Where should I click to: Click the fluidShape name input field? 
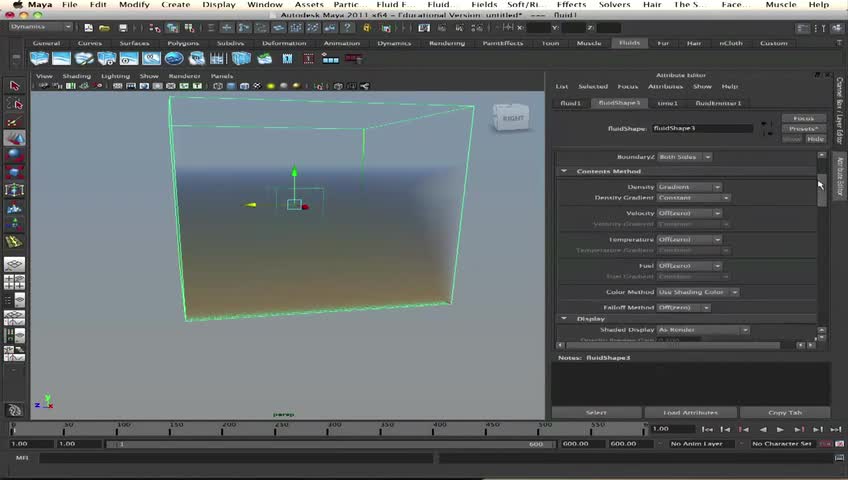point(702,128)
